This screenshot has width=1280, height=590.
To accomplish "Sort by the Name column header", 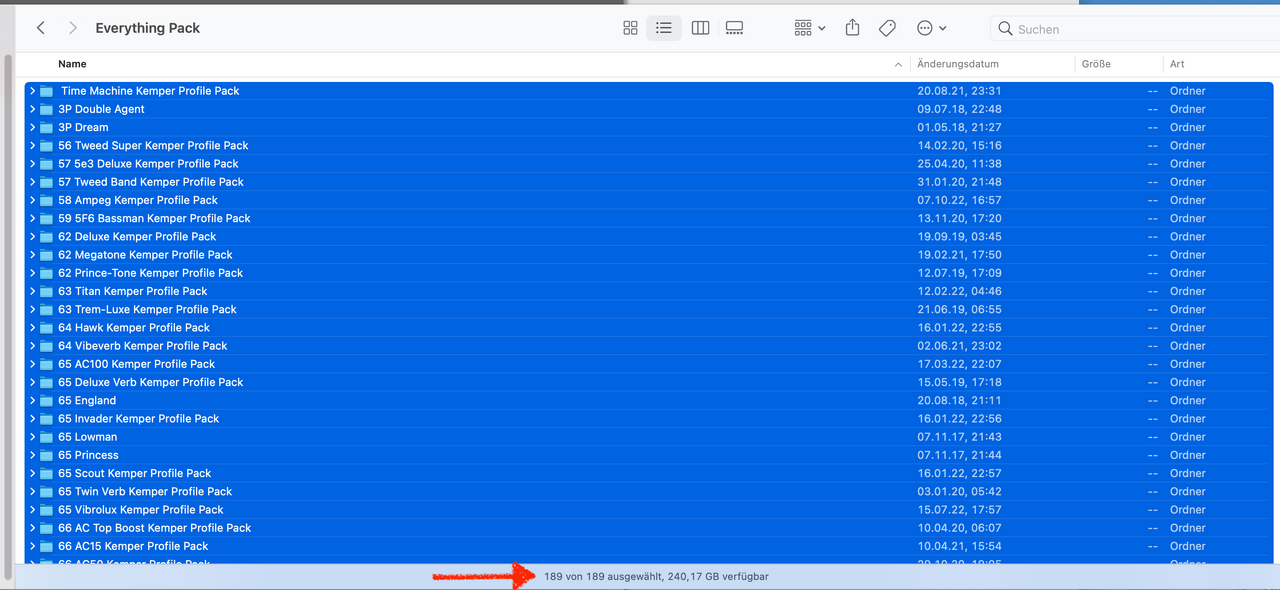I will pos(72,64).
